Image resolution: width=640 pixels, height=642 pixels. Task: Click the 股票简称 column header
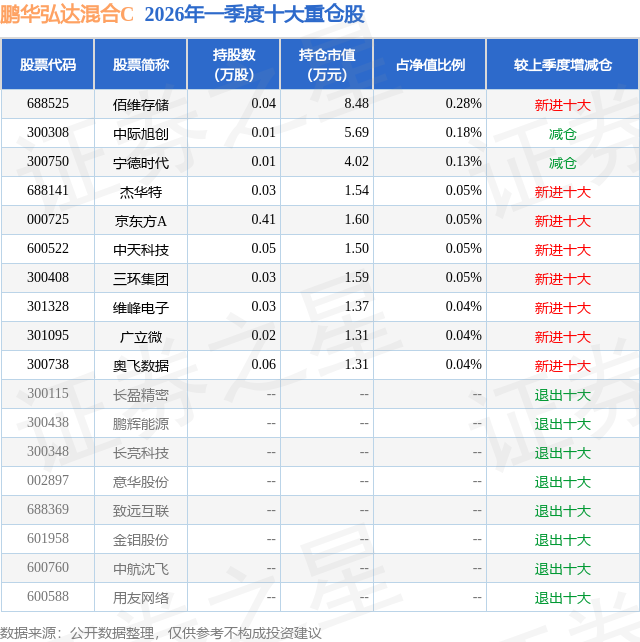pyautogui.click(x=141, y=65)
